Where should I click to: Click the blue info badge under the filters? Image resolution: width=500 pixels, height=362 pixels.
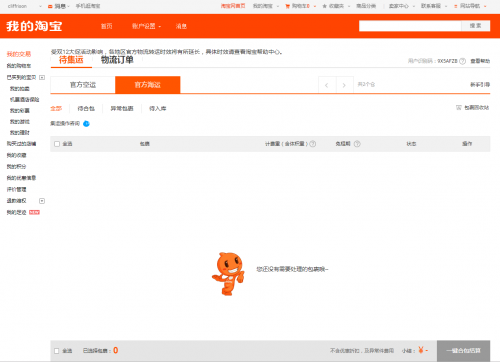point(86,124)
